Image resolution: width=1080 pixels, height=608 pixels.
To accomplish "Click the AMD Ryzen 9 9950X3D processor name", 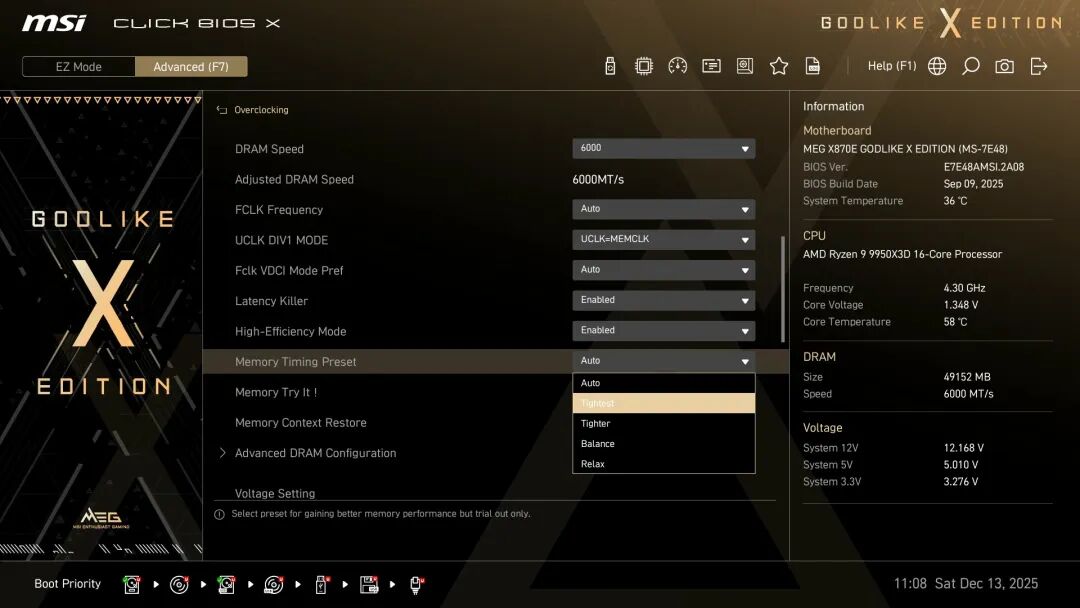I will tap(902, 254).
